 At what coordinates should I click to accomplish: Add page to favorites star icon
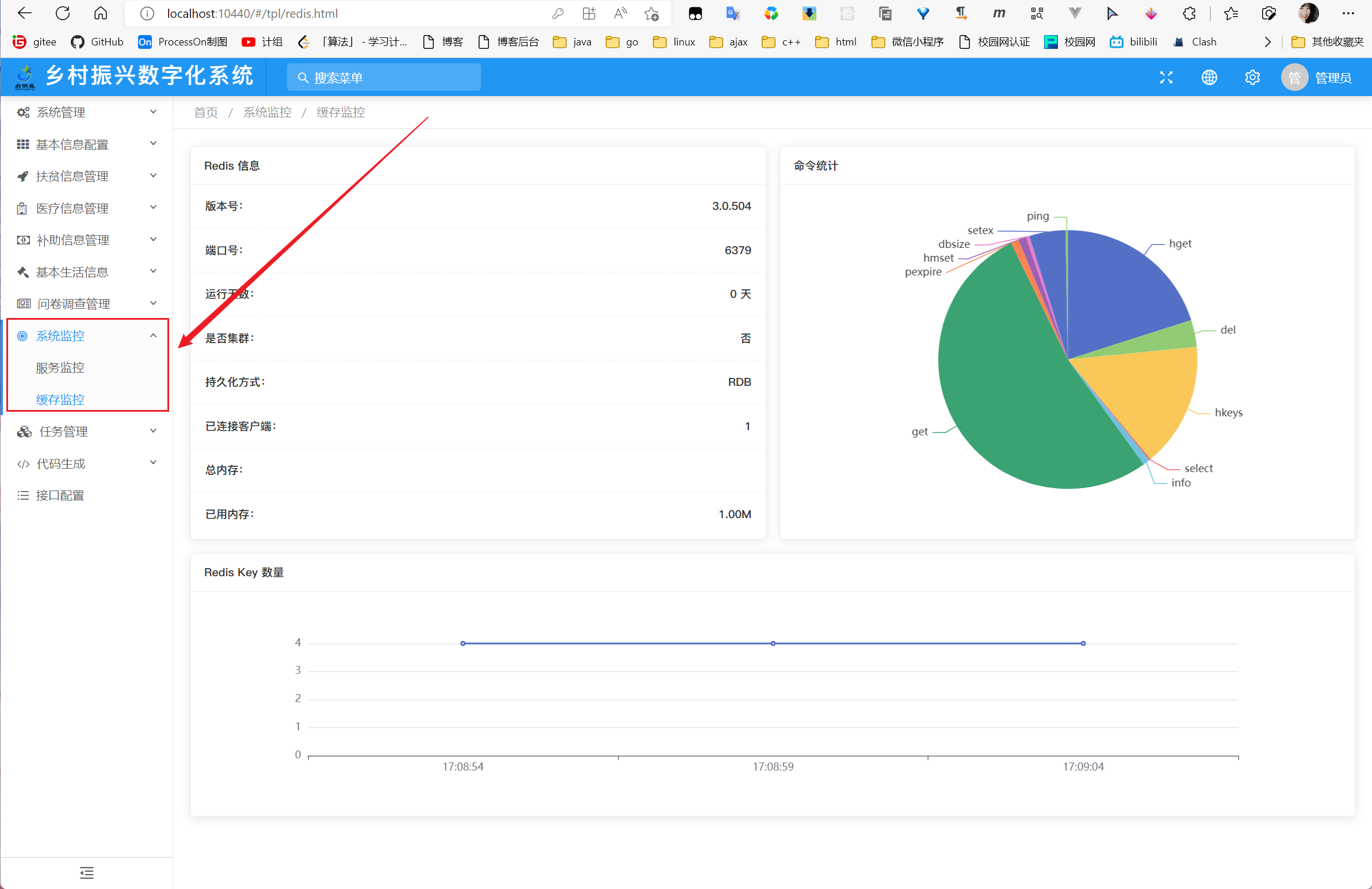(651, 14)
